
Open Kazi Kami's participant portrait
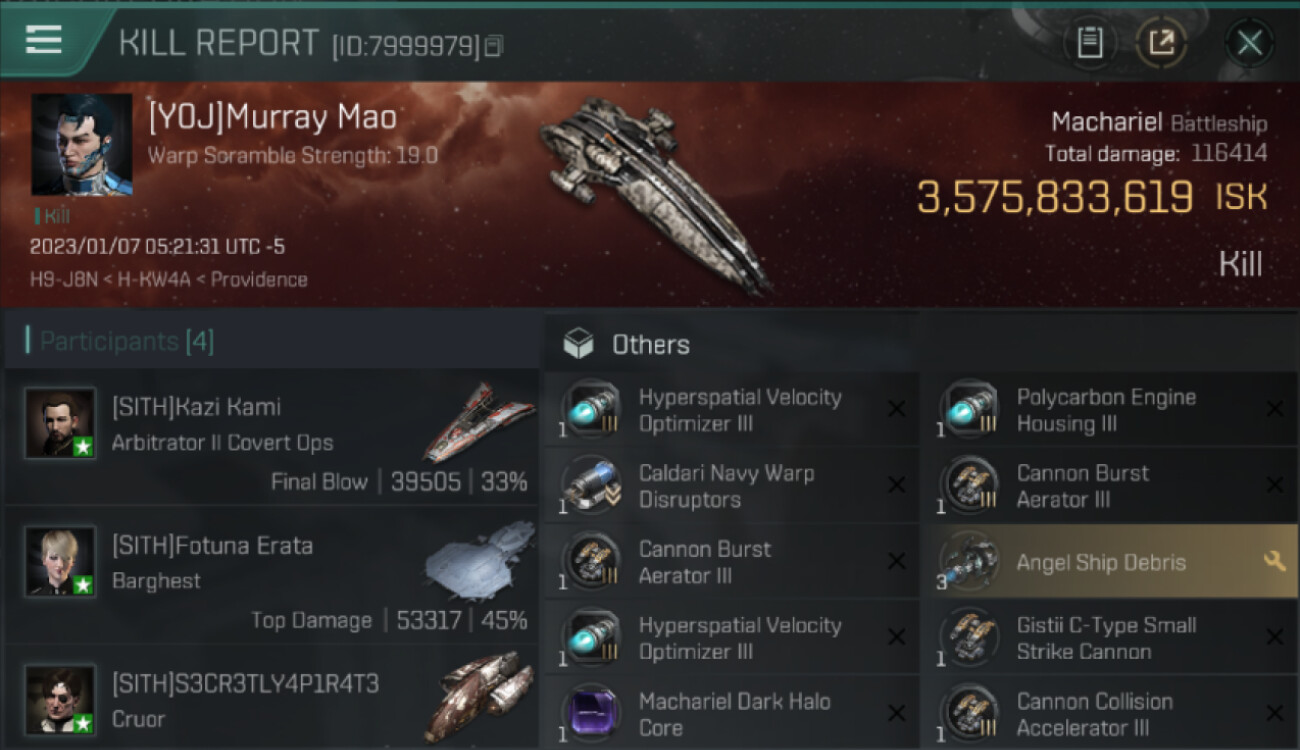(61, 423)
